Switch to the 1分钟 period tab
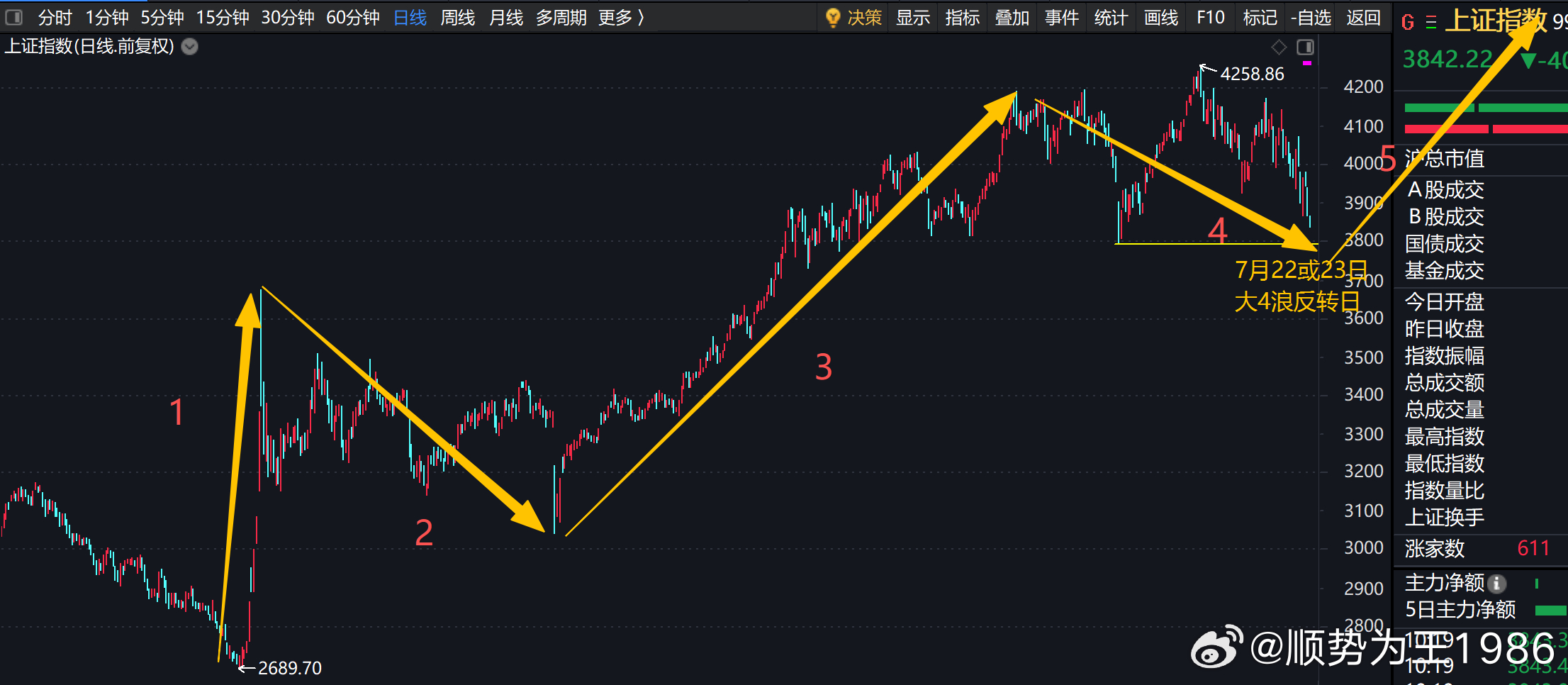The height and width of the screenshot is (685, 1568). 107,18
